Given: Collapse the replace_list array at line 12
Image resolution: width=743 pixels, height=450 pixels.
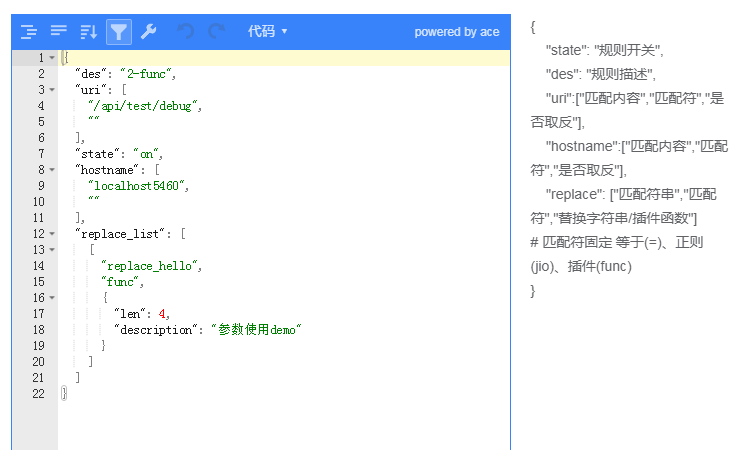Looking at the screenshot, I should [x=52, y=234].
